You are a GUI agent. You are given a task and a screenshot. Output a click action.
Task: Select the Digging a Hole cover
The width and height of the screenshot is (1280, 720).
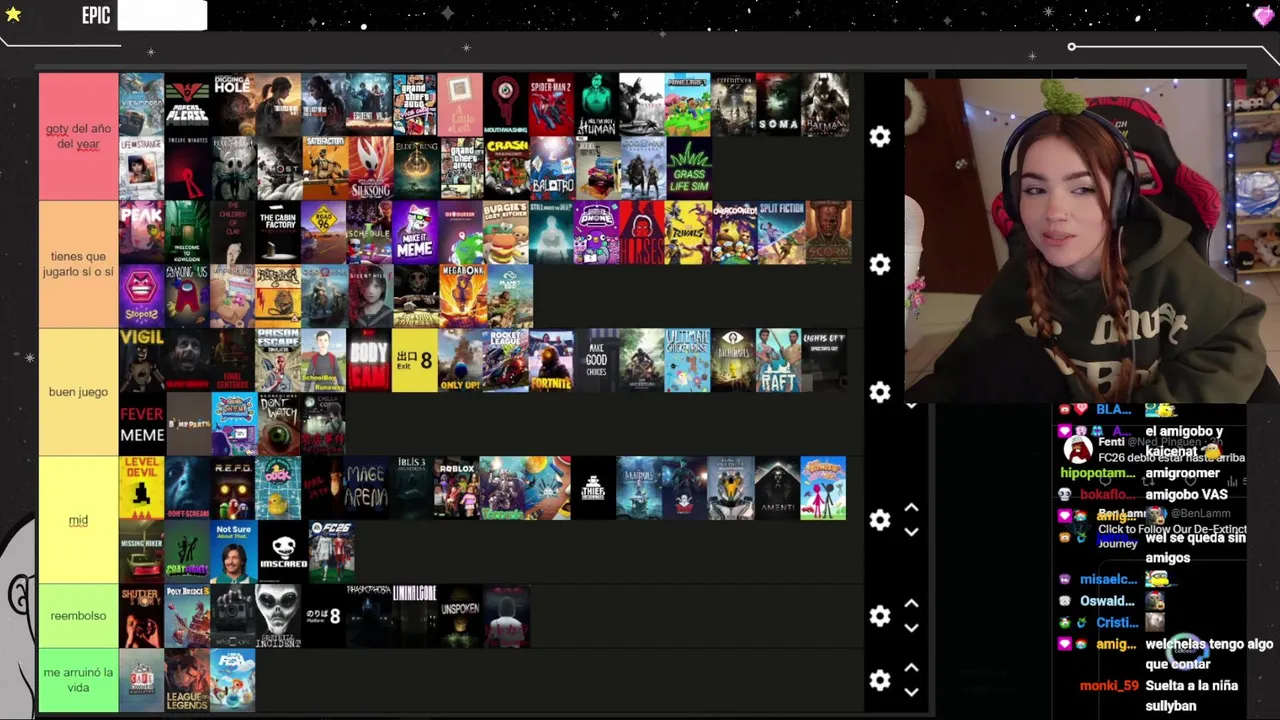(232, 104)
